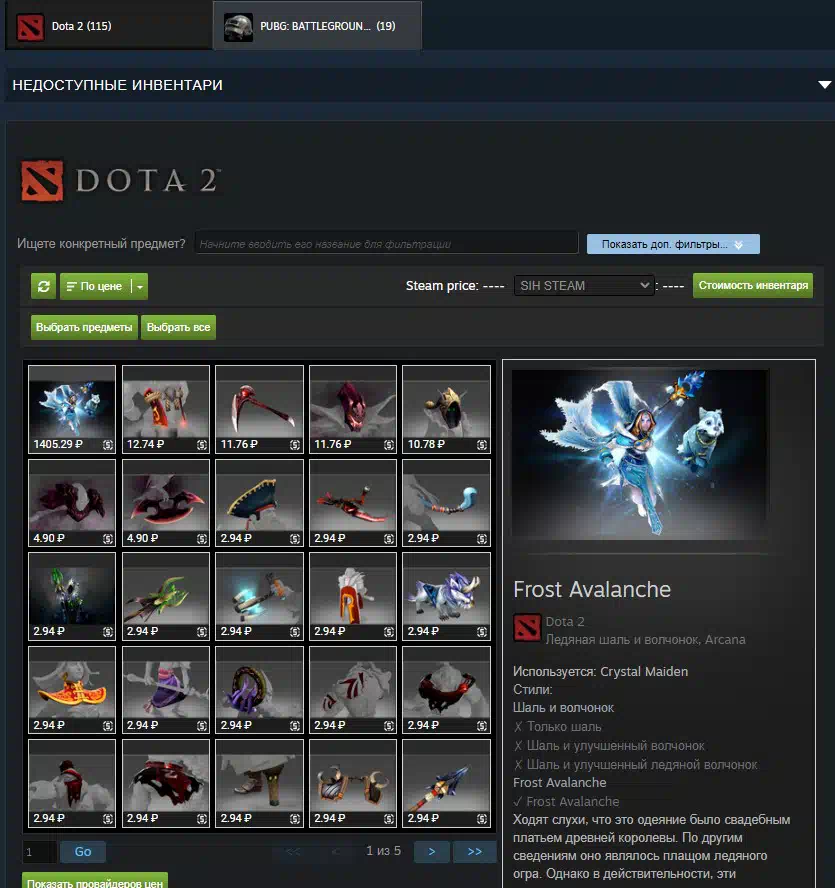The height and width of the screenshot is (888, 835).
Task: Click the Стоимость инвентаря button
Action: (x=753, y=285)
